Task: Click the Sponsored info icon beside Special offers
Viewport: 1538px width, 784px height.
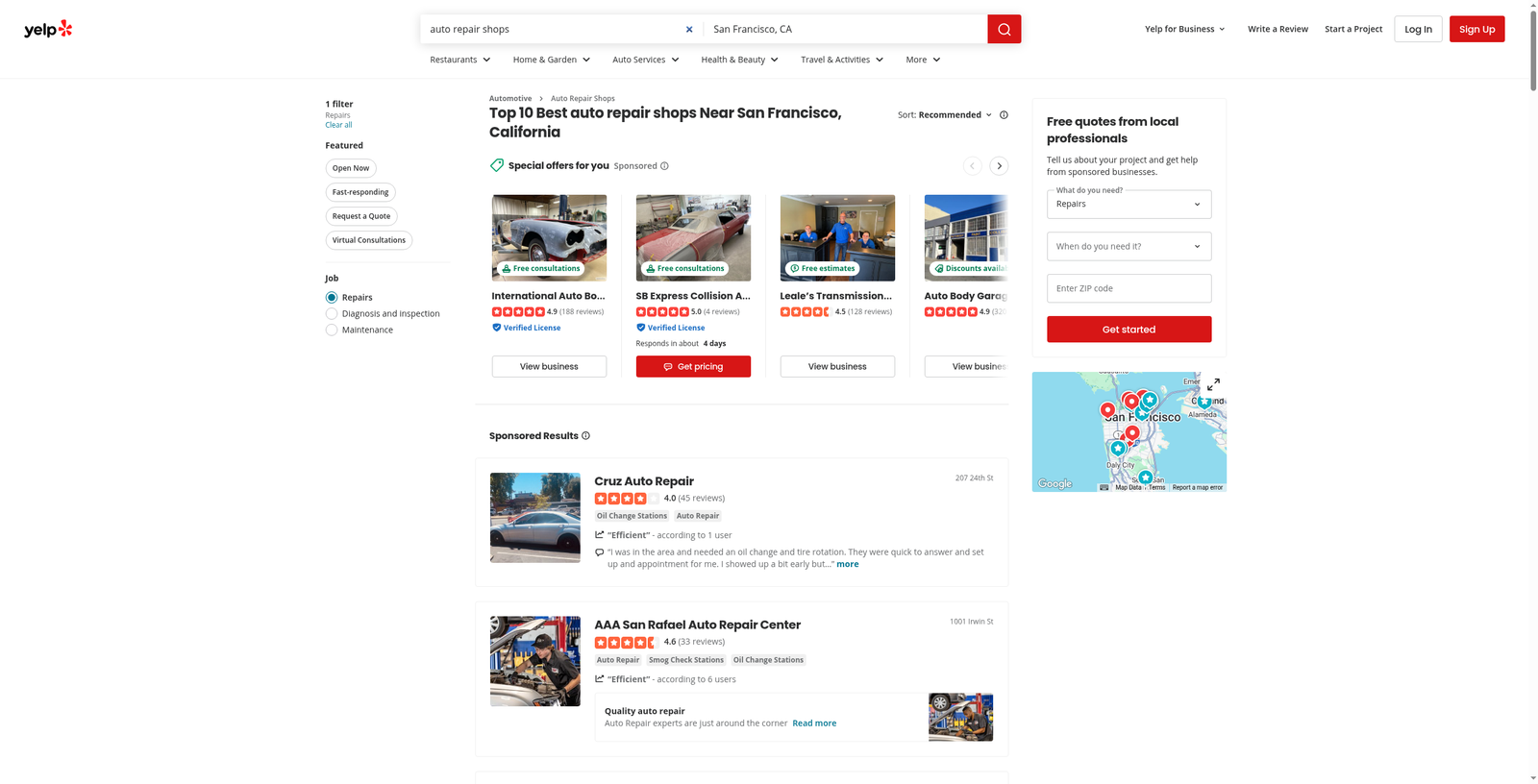Action: 664,165
